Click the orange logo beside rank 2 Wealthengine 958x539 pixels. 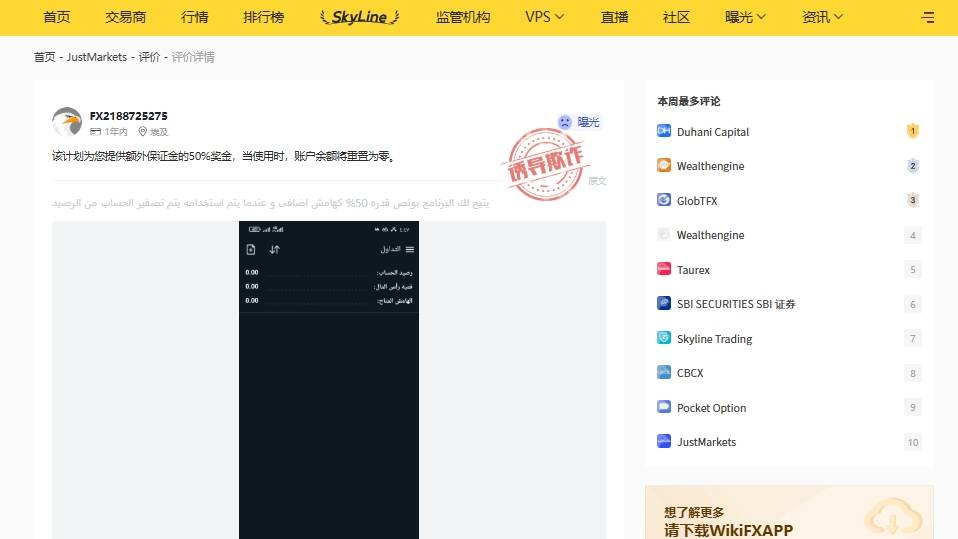click(x=664, y=165)
